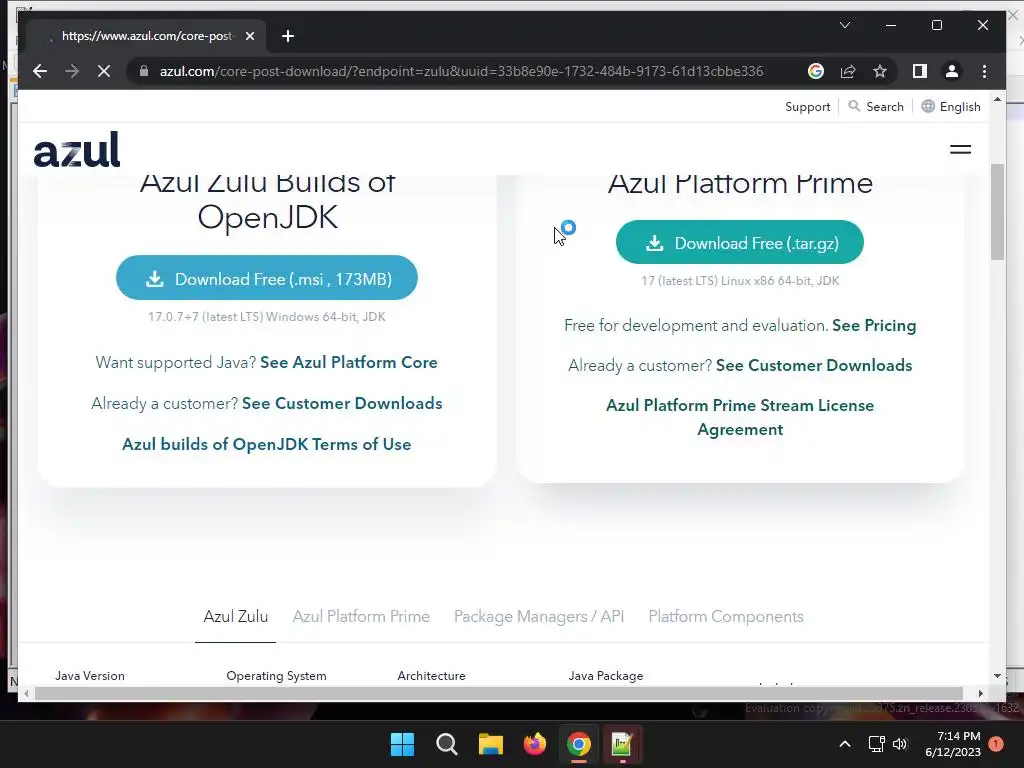1024x768 pixels.
Task: Open the Windows Start menu
Action: click(x=402, y=744)
